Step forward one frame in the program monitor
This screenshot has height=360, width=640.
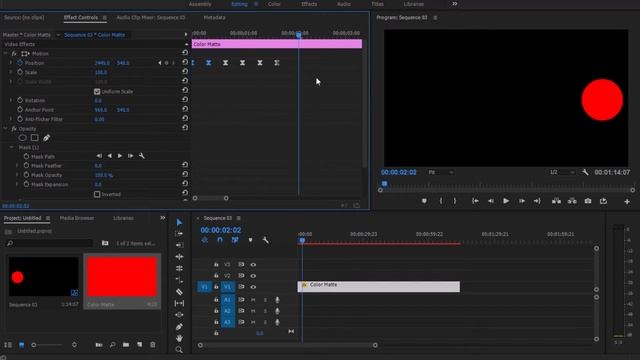coord(522,201)
